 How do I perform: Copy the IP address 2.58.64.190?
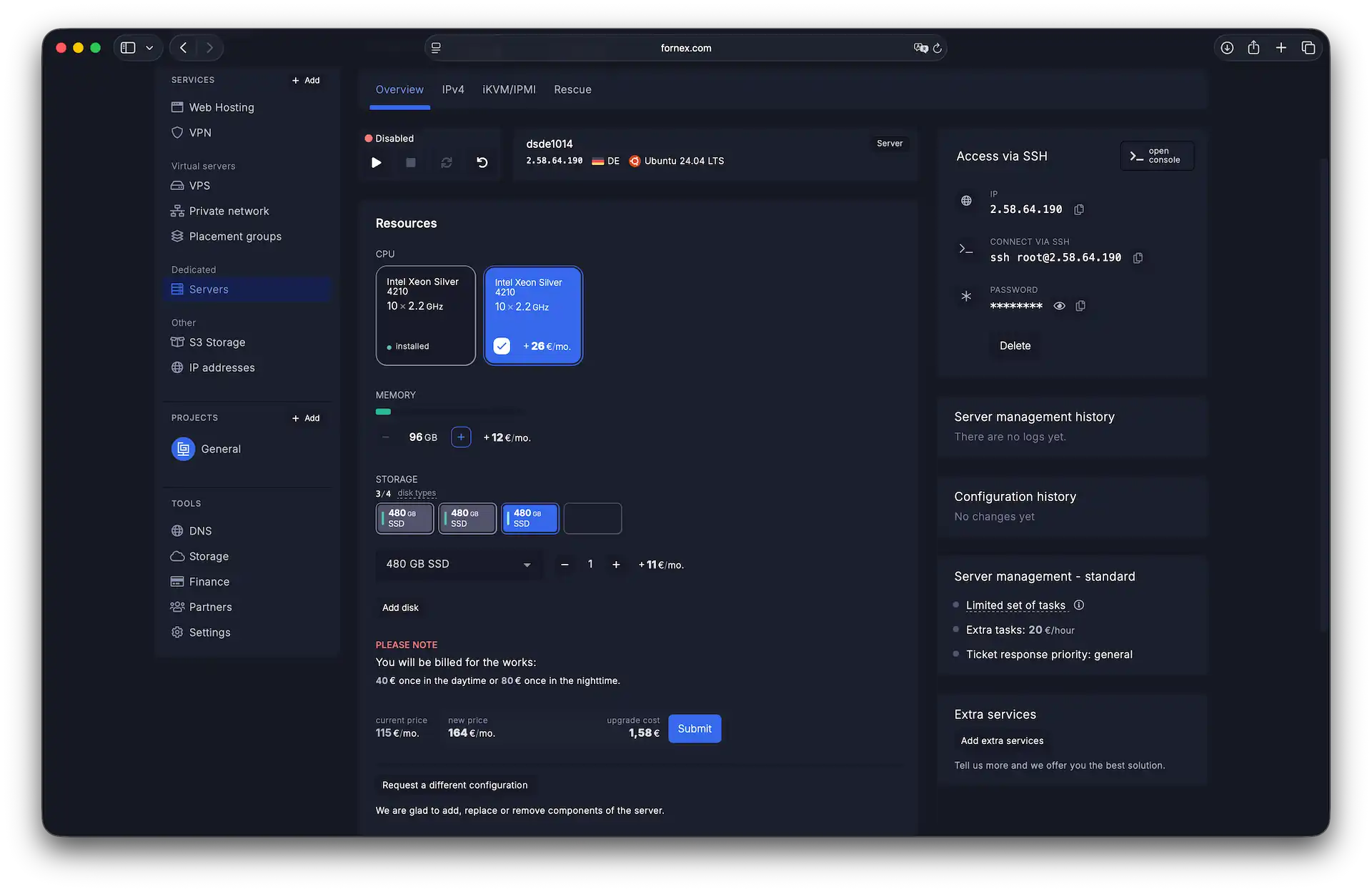click(1079, 209)
